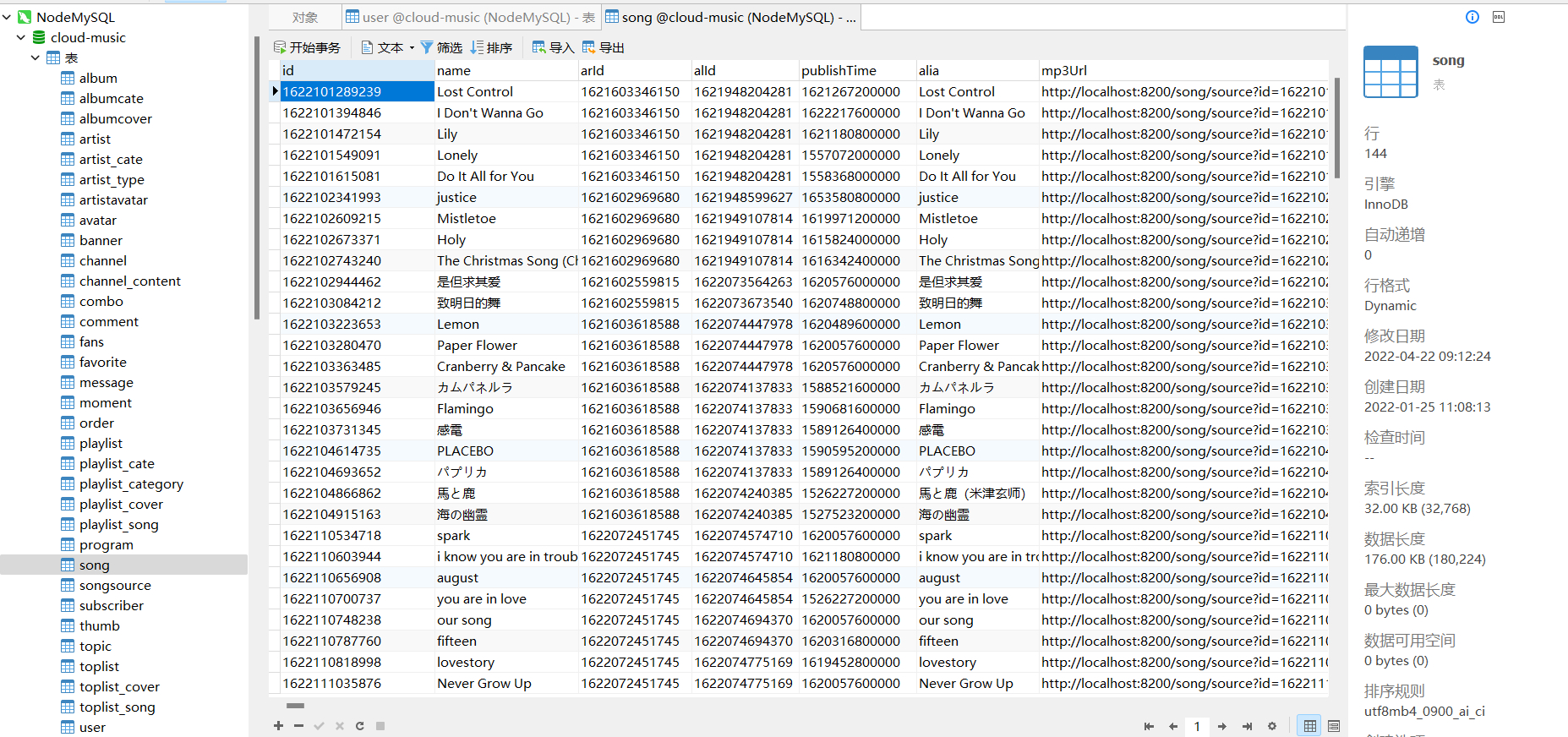Viewport: 1568px width, 737px height.
Task: Select the album table in the tree
Action: (x=98, y=78)
